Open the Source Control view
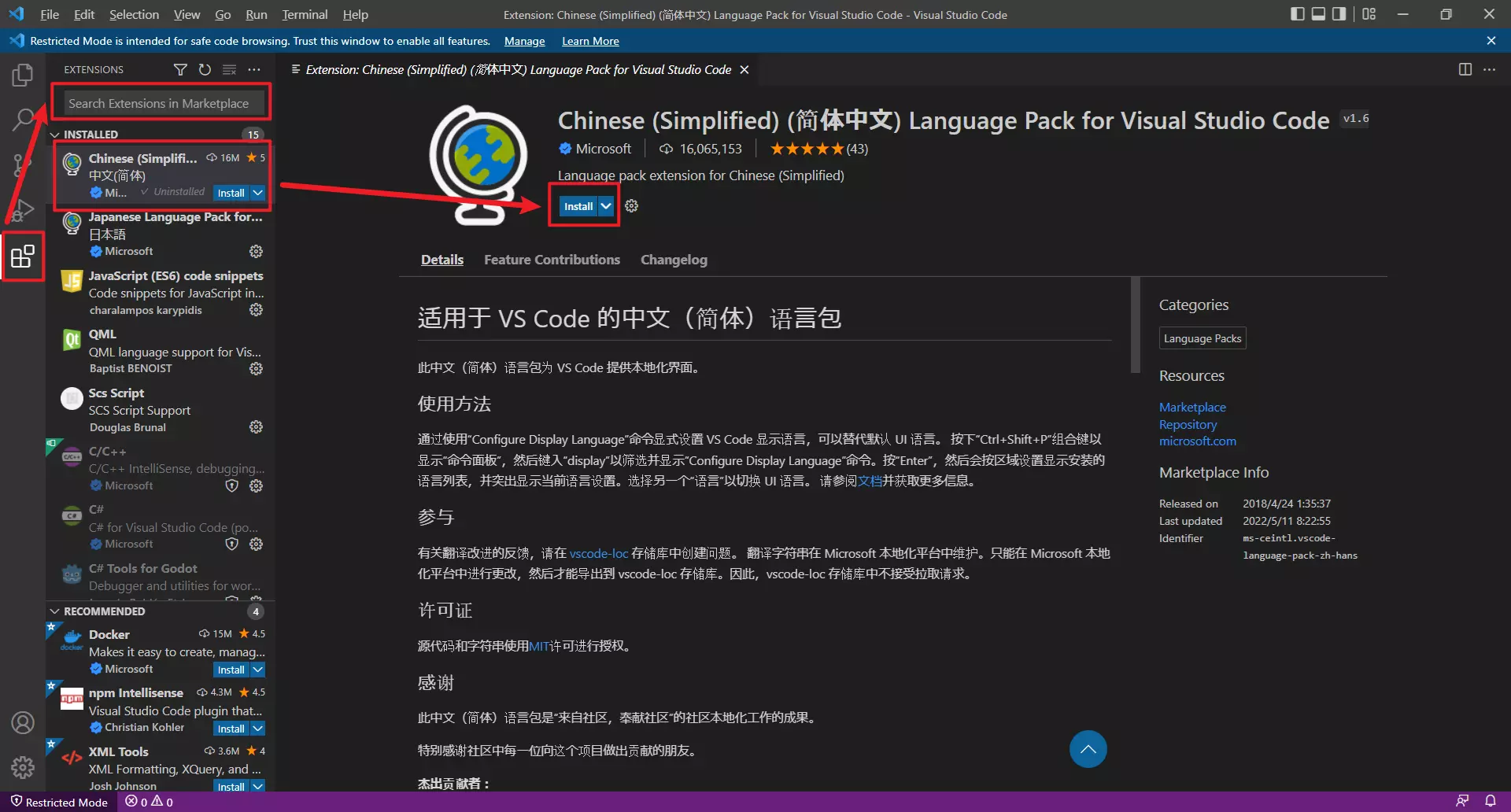The width and height of the screenshot is (1511, 812). (23, 164)
